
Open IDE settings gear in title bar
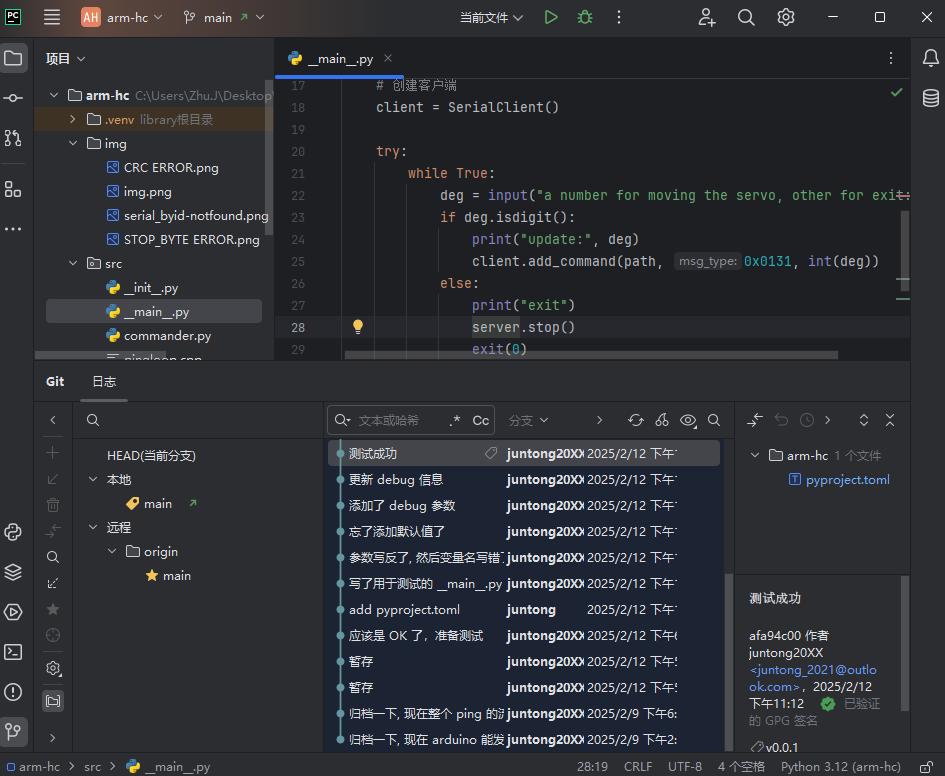click(x=785, y=17)
